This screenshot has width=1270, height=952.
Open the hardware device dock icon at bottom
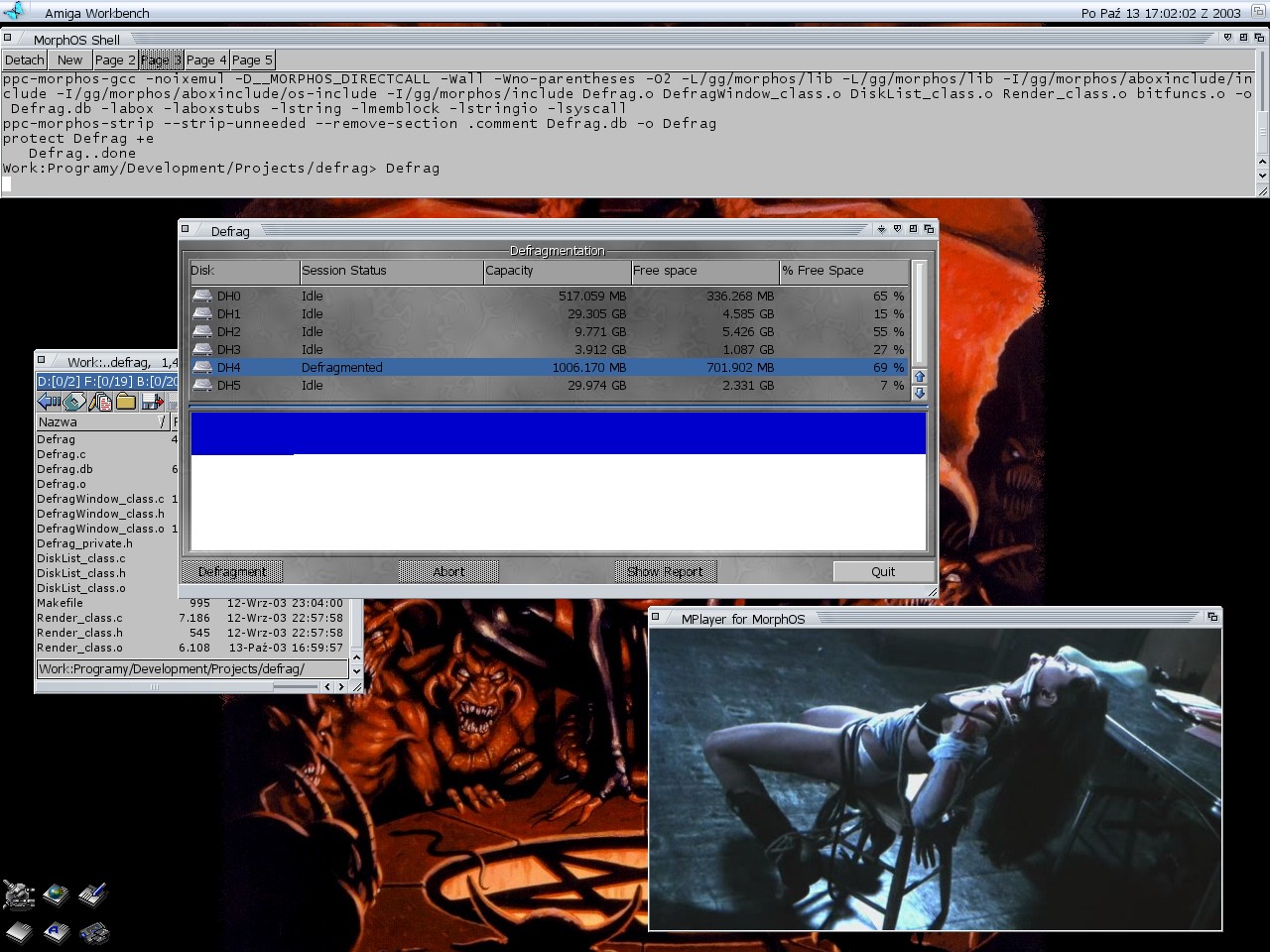click(93, 932)
